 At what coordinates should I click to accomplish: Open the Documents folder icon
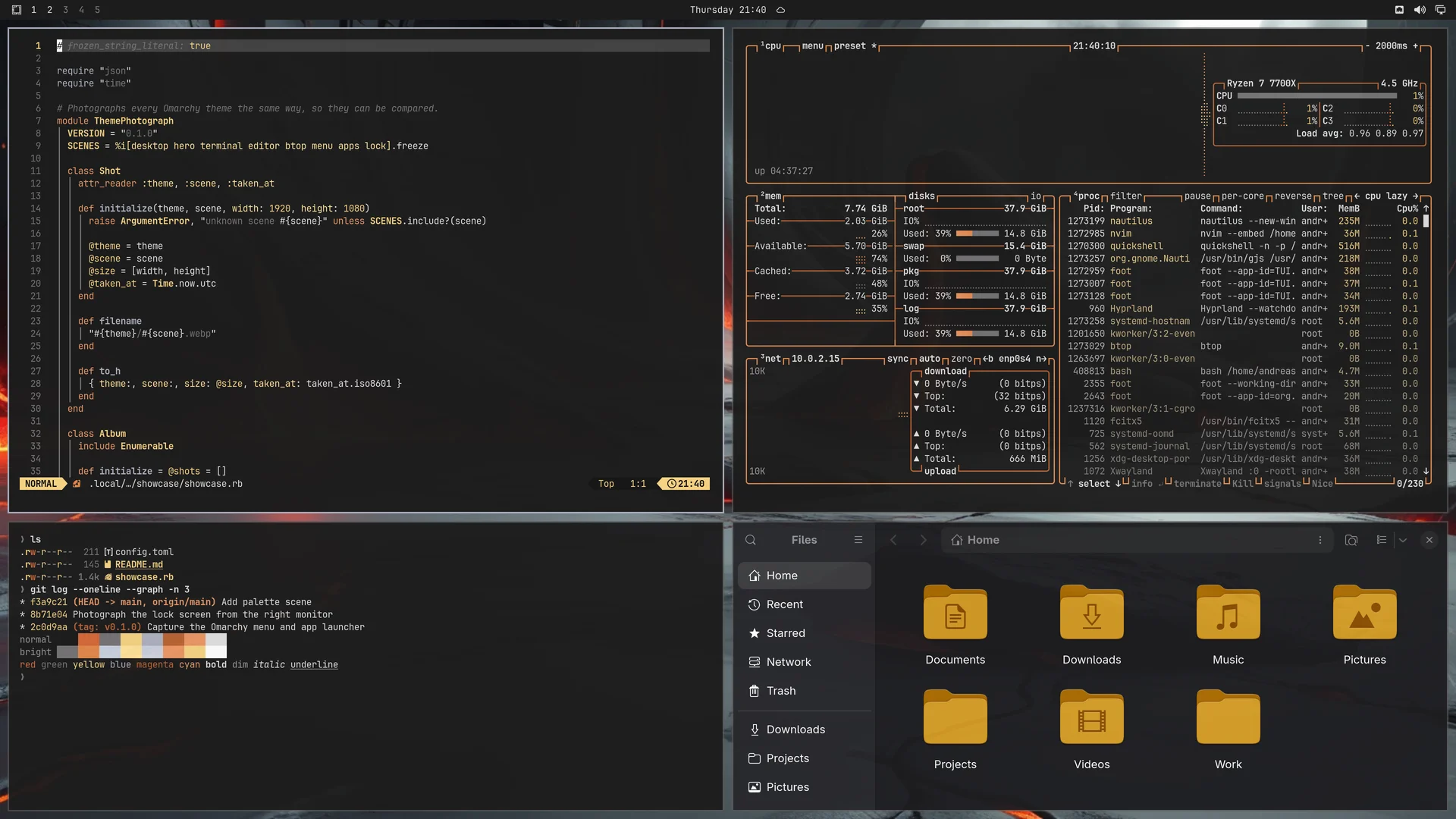[x=955, y=613]
